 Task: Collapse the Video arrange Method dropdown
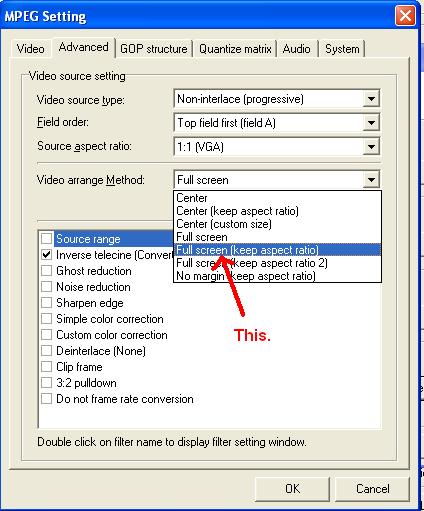(x=371, y=180)
